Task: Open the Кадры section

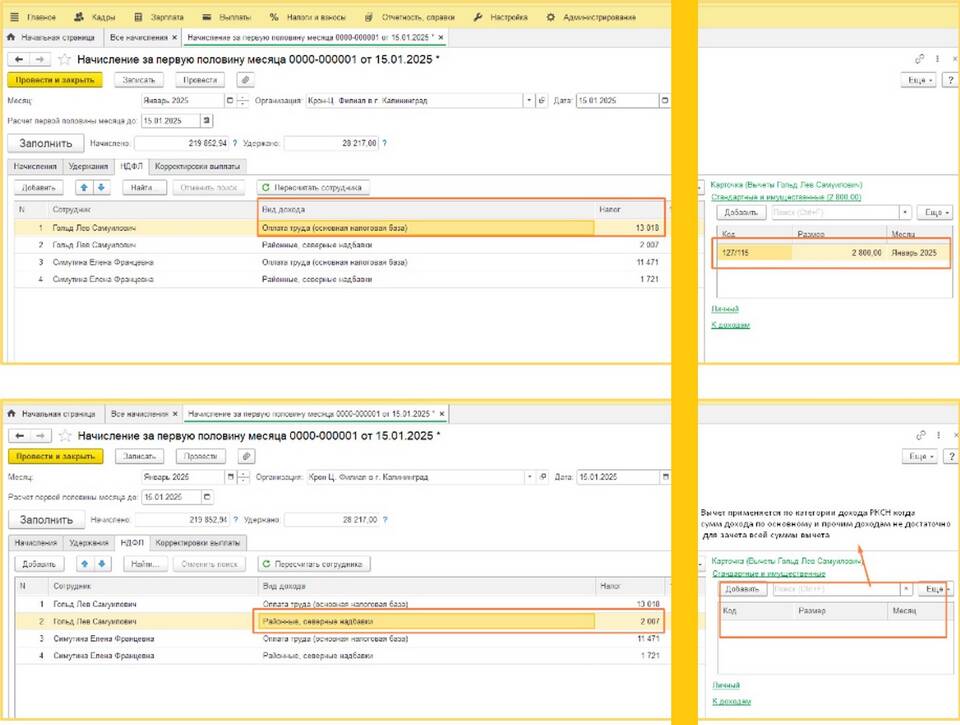Action: [94, 17]
